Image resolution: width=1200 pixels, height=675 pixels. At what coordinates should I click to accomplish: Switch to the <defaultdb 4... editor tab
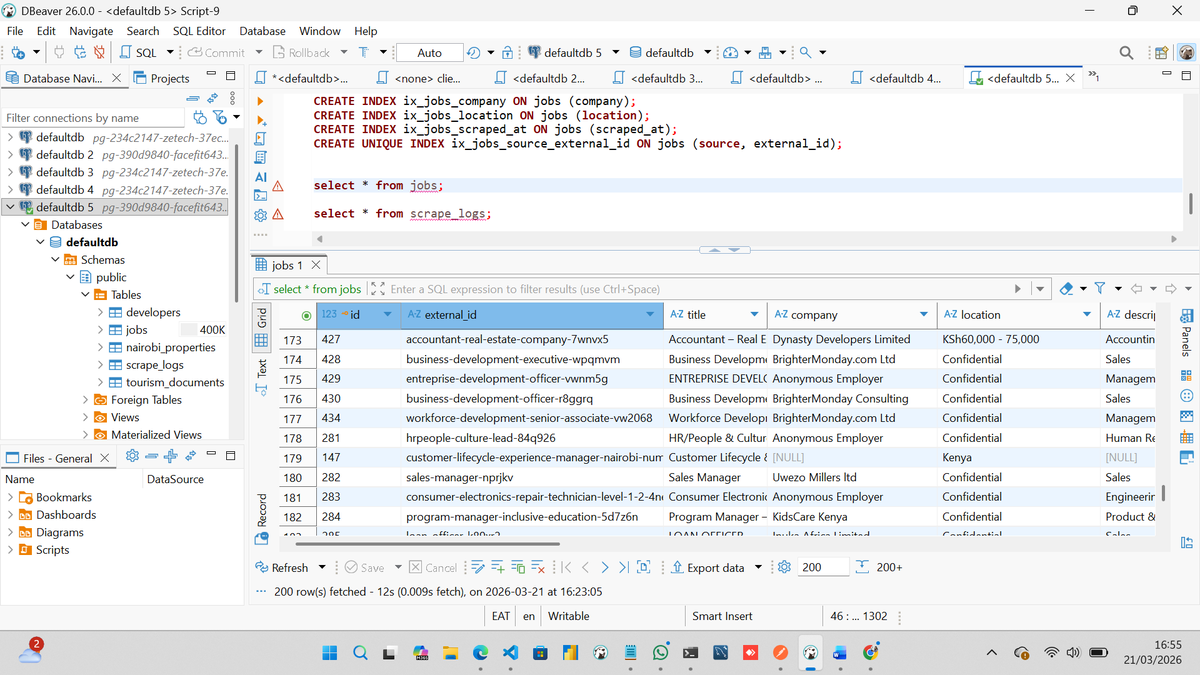pos(897,78)
